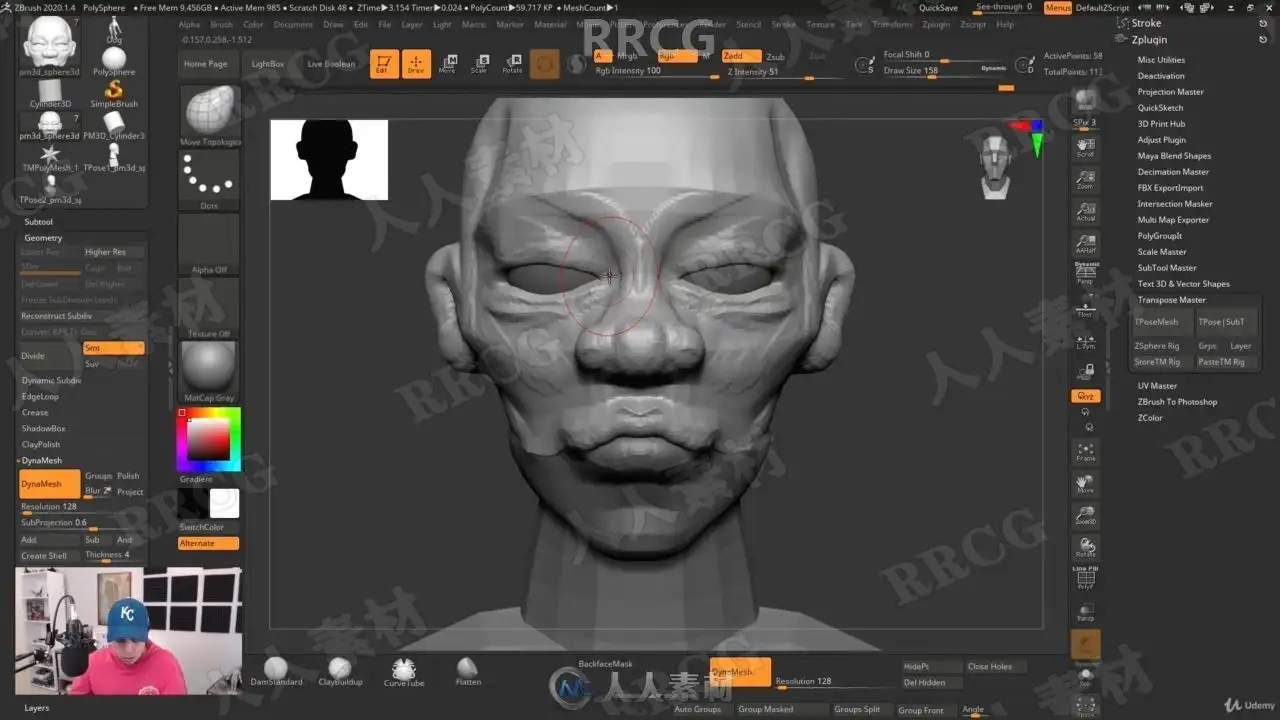Open the Alpha menu

[189, 24]
